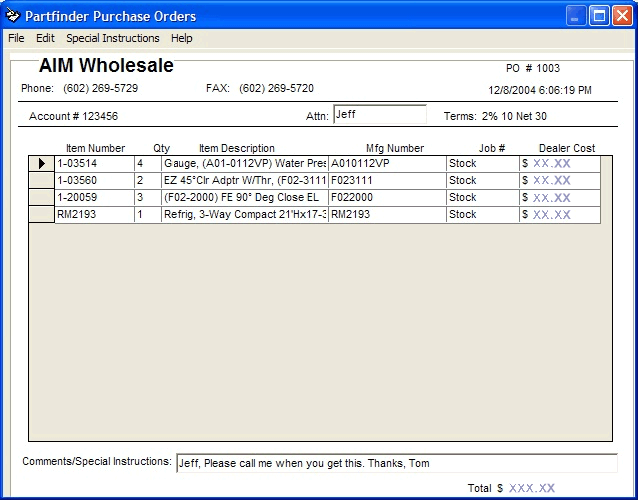Click the Dealer Cost column header

click(567, 148)
